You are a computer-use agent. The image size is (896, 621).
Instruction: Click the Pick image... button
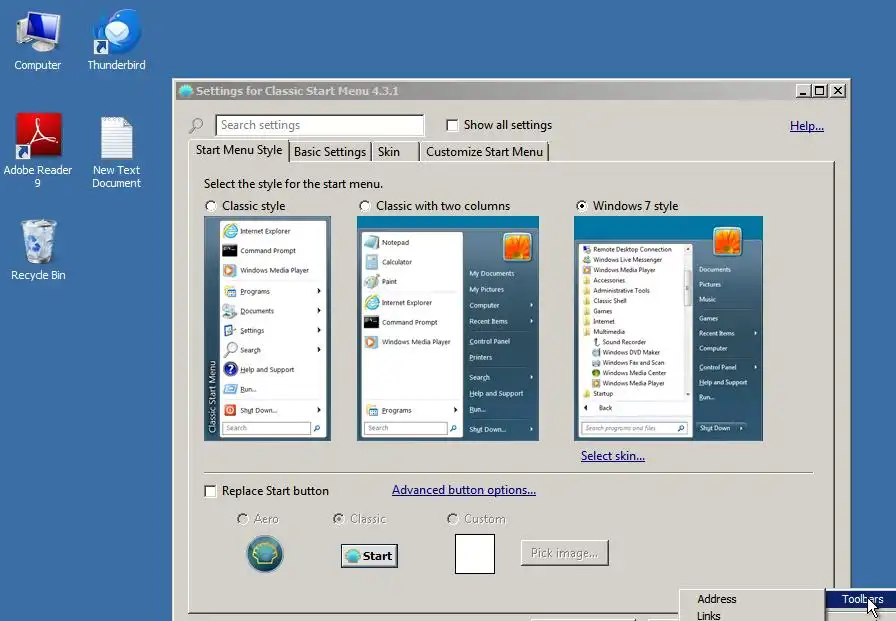(x=565, y=553)
